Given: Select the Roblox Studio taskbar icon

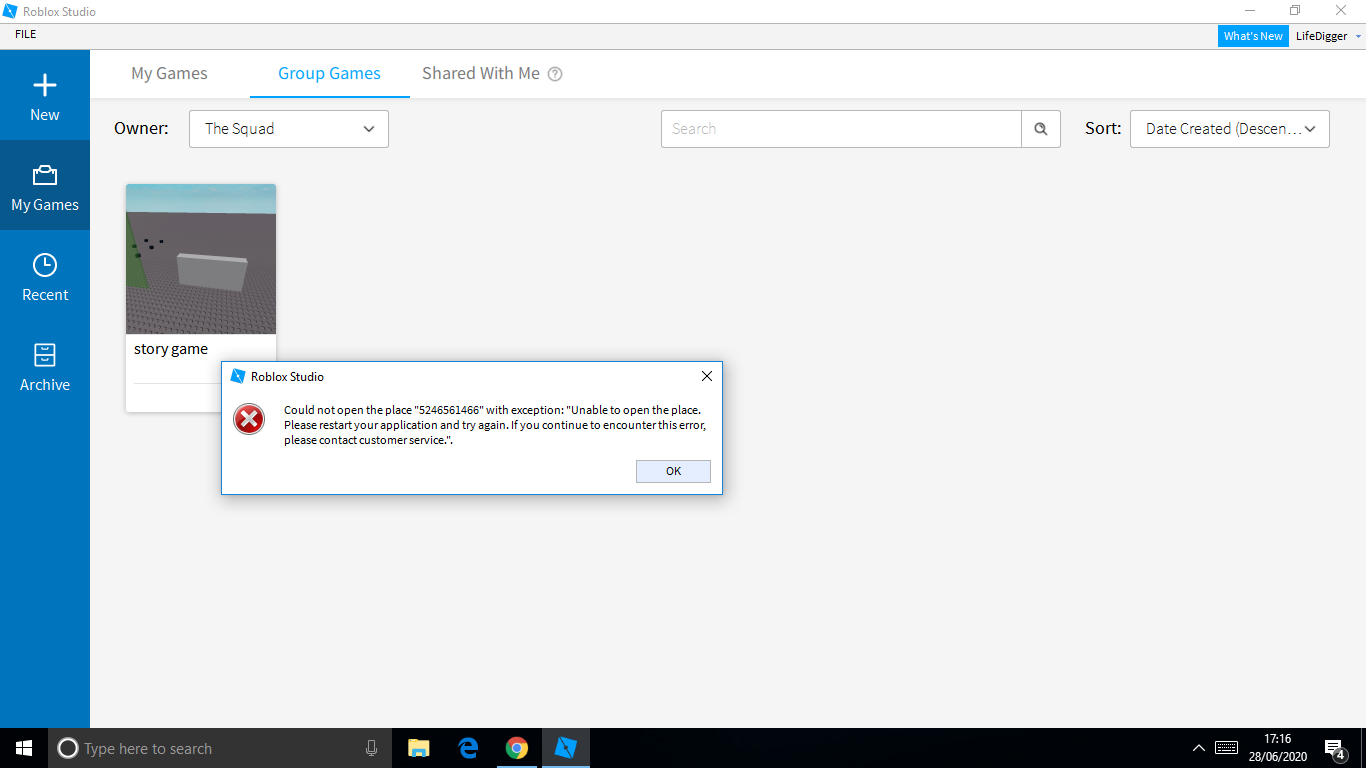Looking at the screenshot, I should point(565,748).
